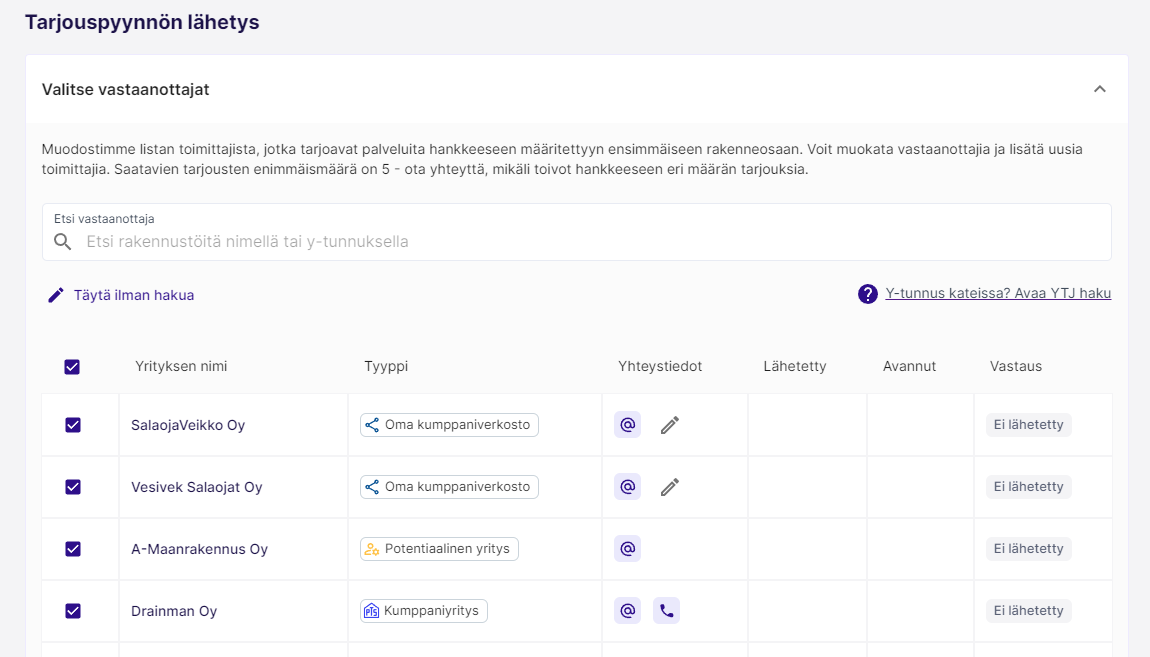Edit contact details for SalaojaVeikko Oy
Image resolution: width=1150 pixels, height=657 pixels.
[x=670, y=425]
